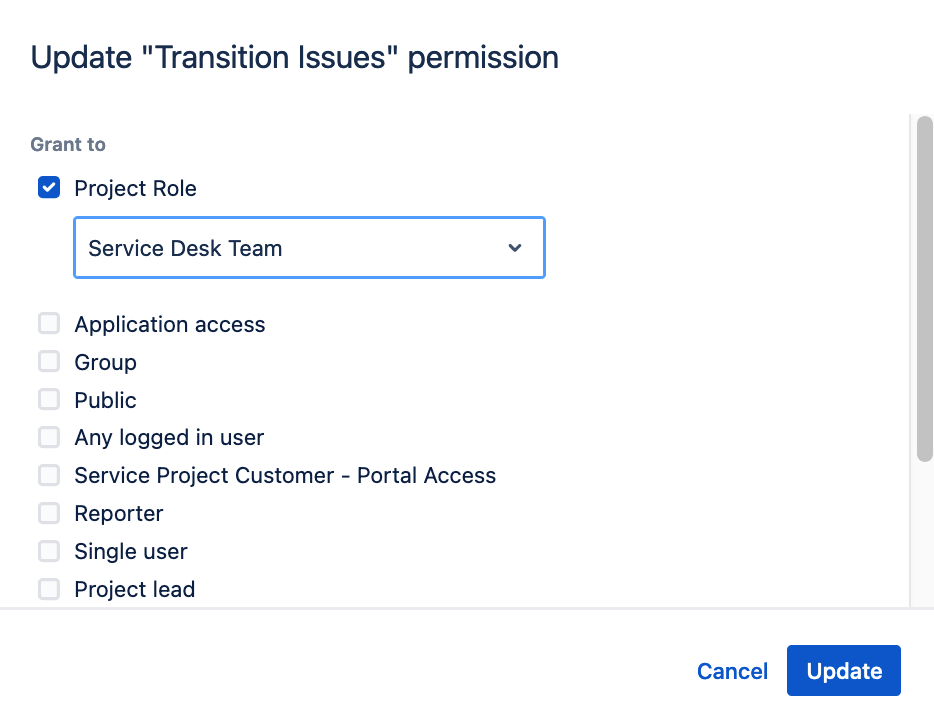Viewport: 934px width, 722px height.
Task: Grant permission to Public
Action: pyautogui.click(x=49, y=399)
